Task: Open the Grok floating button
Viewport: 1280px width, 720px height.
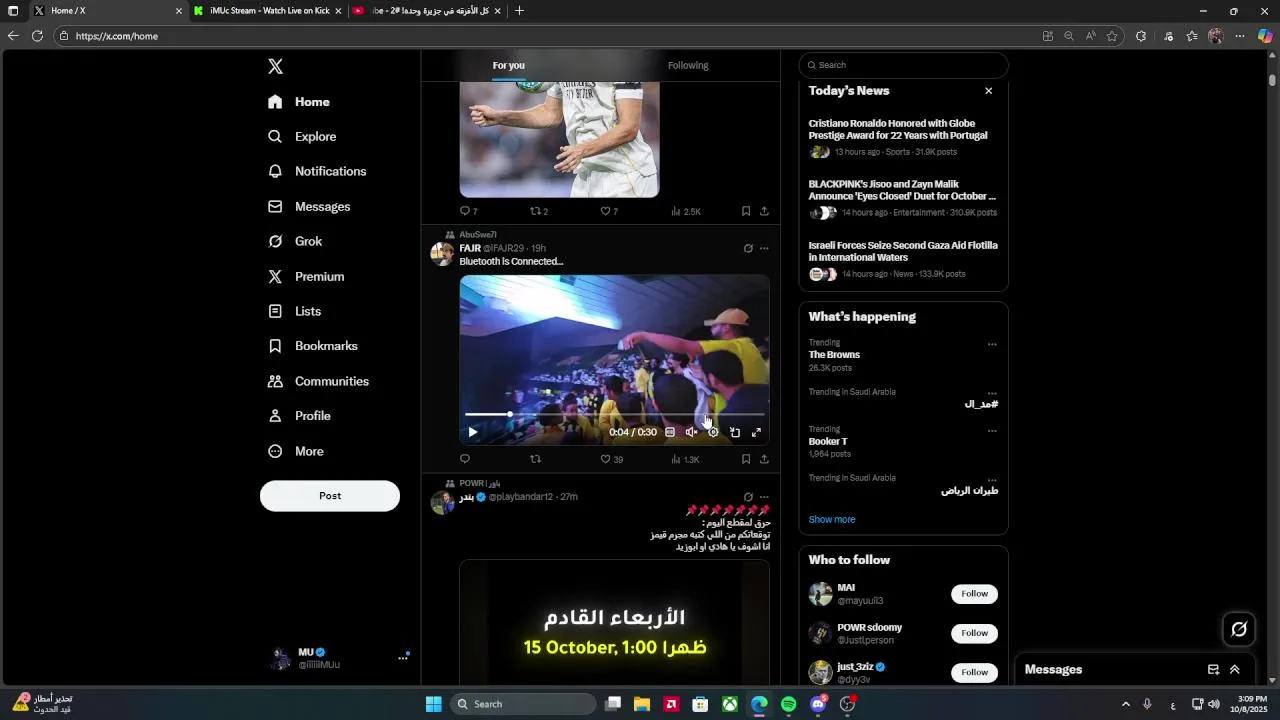Action: point(1239,629)
